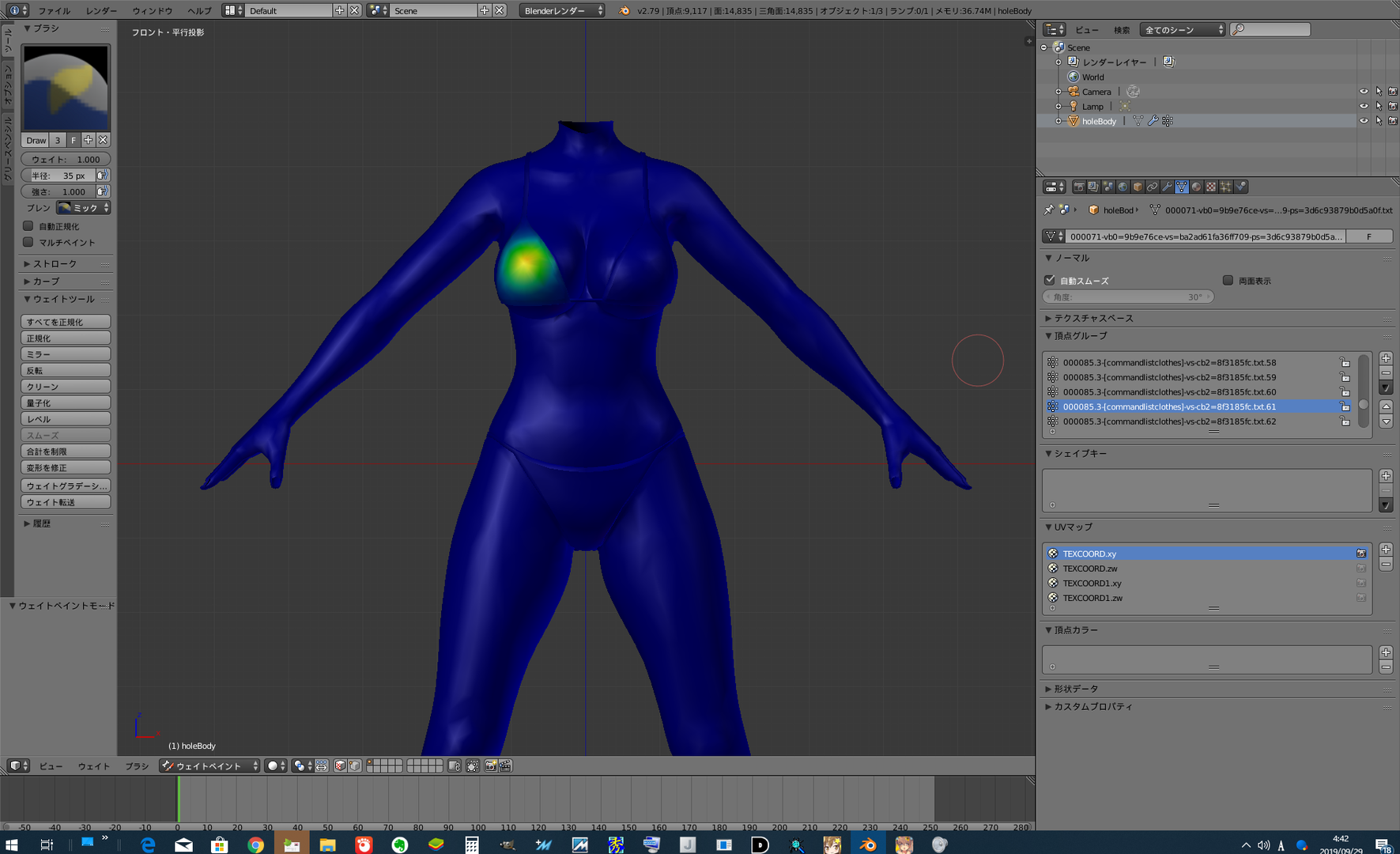Hide the Lamp with its eye icon
The width and height of the screenshot is (1400, 854).
tap(1364, 107)
